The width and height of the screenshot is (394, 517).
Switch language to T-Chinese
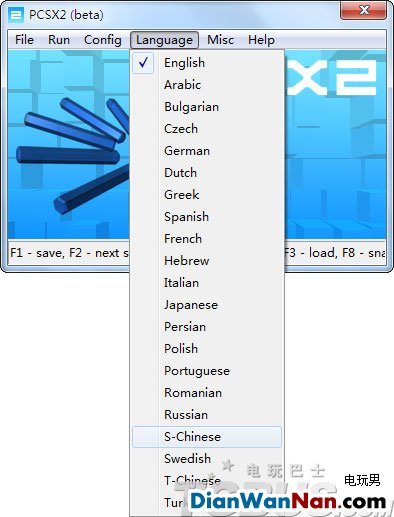[207, 481]
